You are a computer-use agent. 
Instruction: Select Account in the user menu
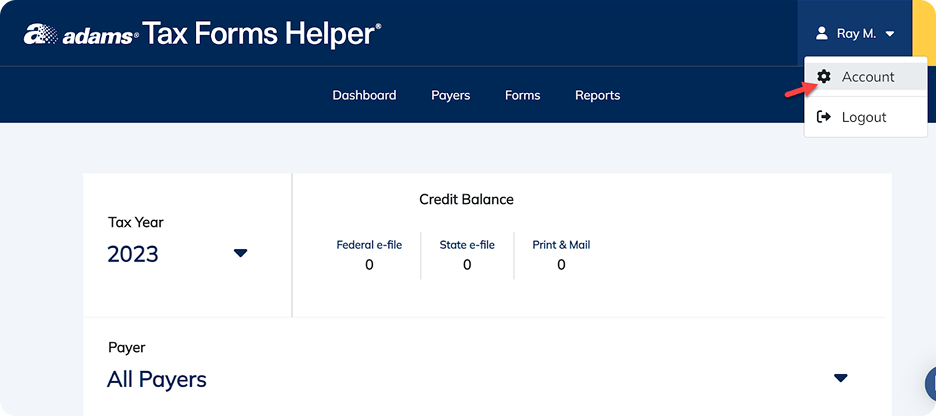(865, 76)
